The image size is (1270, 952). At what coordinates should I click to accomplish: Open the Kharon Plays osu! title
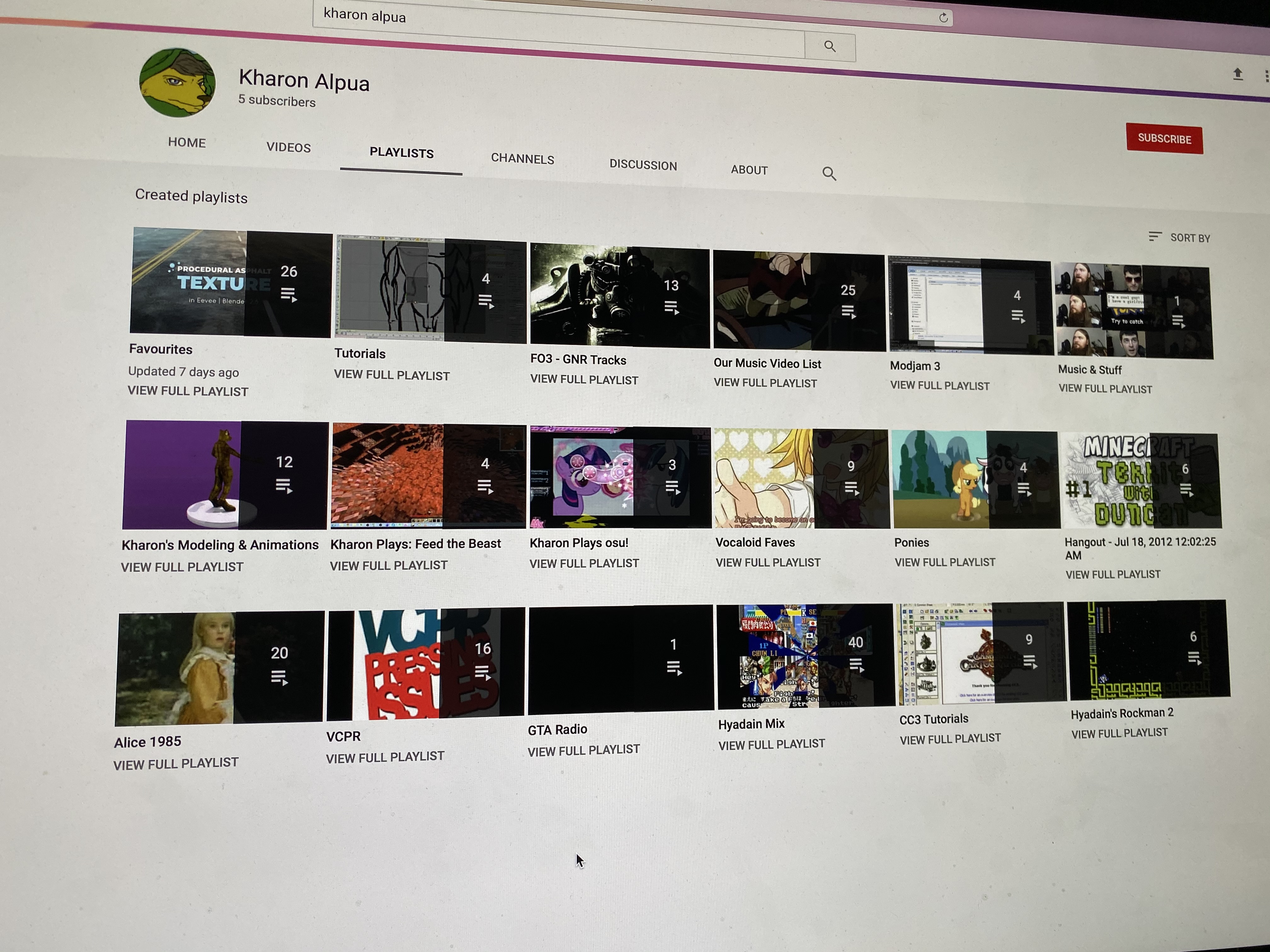coord(579,543)
